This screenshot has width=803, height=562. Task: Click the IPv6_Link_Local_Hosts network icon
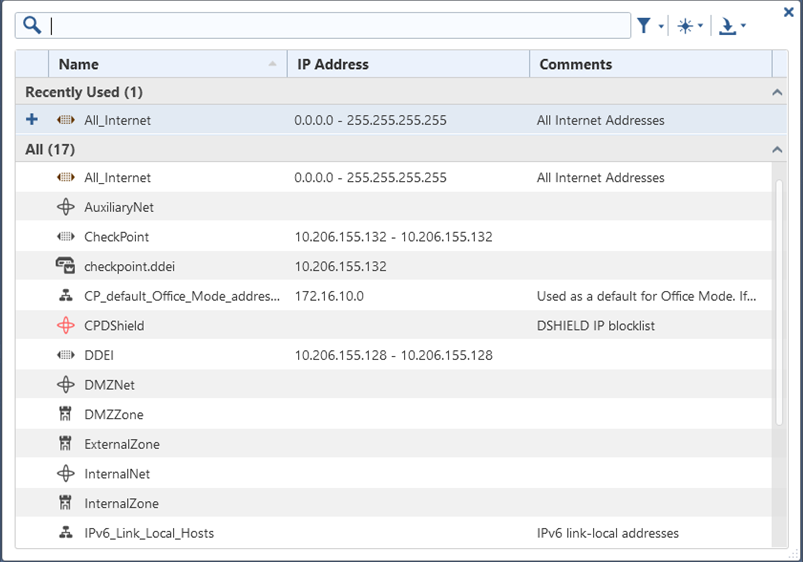[x=66, y=533]
